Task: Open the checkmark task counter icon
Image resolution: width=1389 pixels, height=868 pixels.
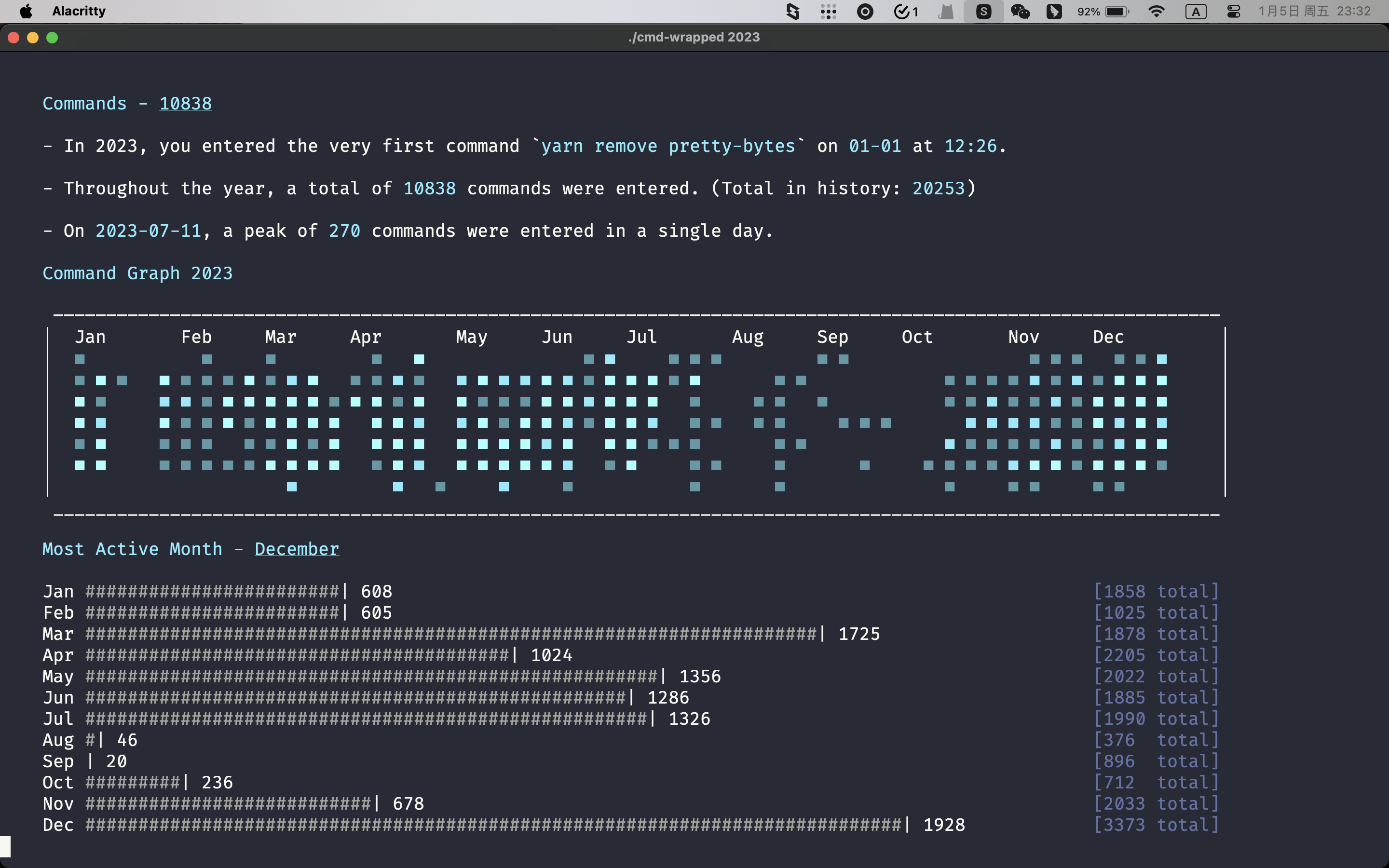Action: 906,12
